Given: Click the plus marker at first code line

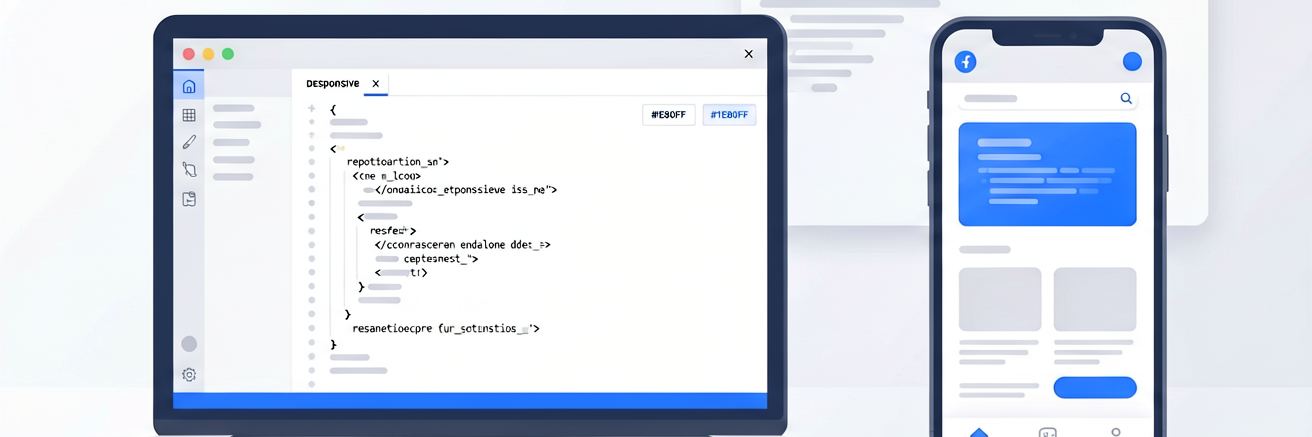Looking at the screenshot, I should (x=311, y=108).
